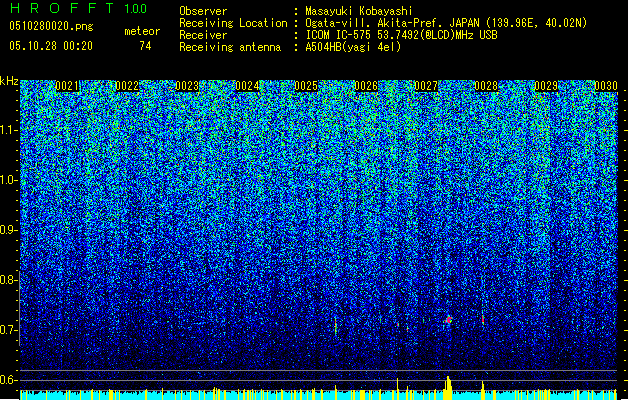Click the 0.6 kHz axis label
The width and height of the screenshot is (629, 400).
(8, 380)
